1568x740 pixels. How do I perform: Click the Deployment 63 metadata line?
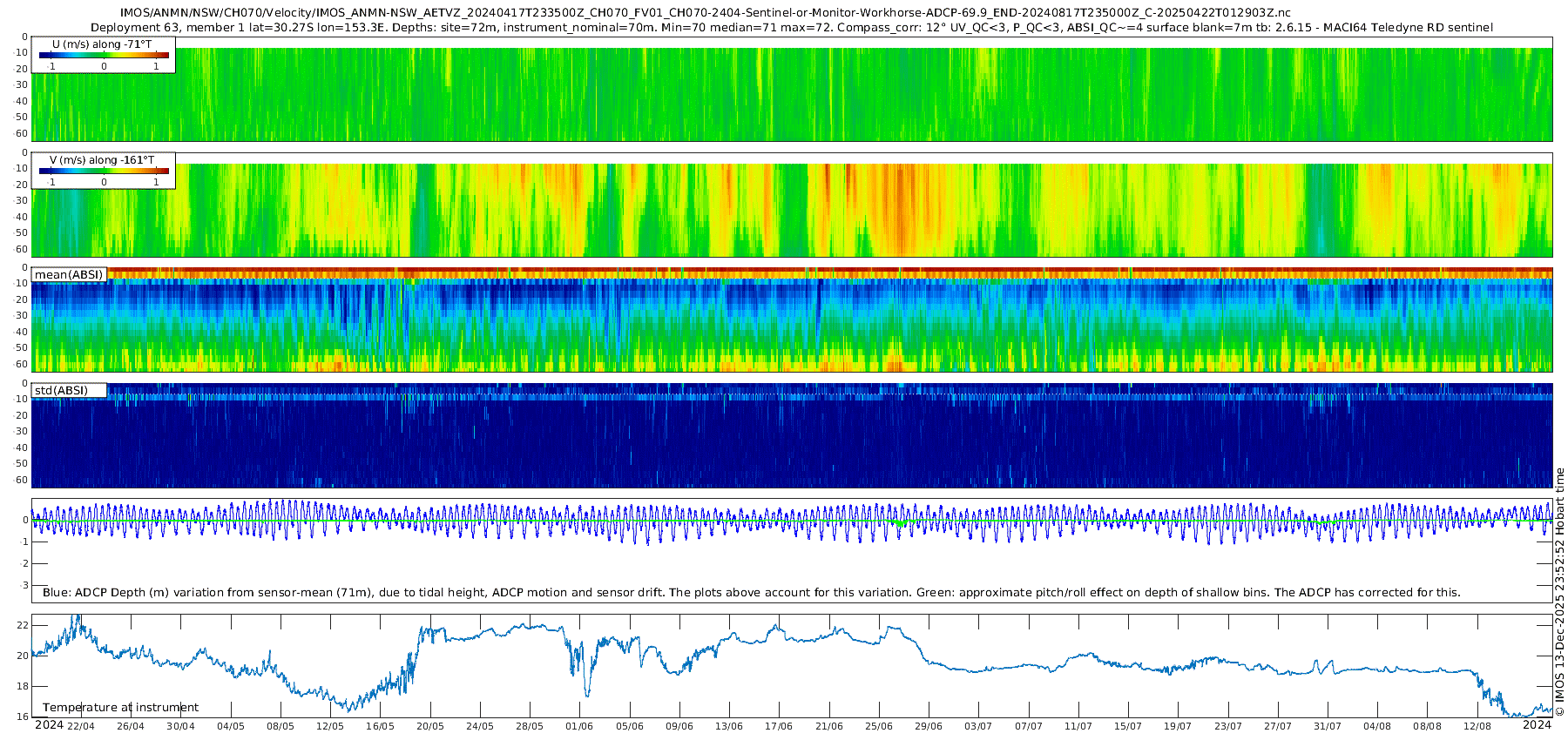coord(791,28)
